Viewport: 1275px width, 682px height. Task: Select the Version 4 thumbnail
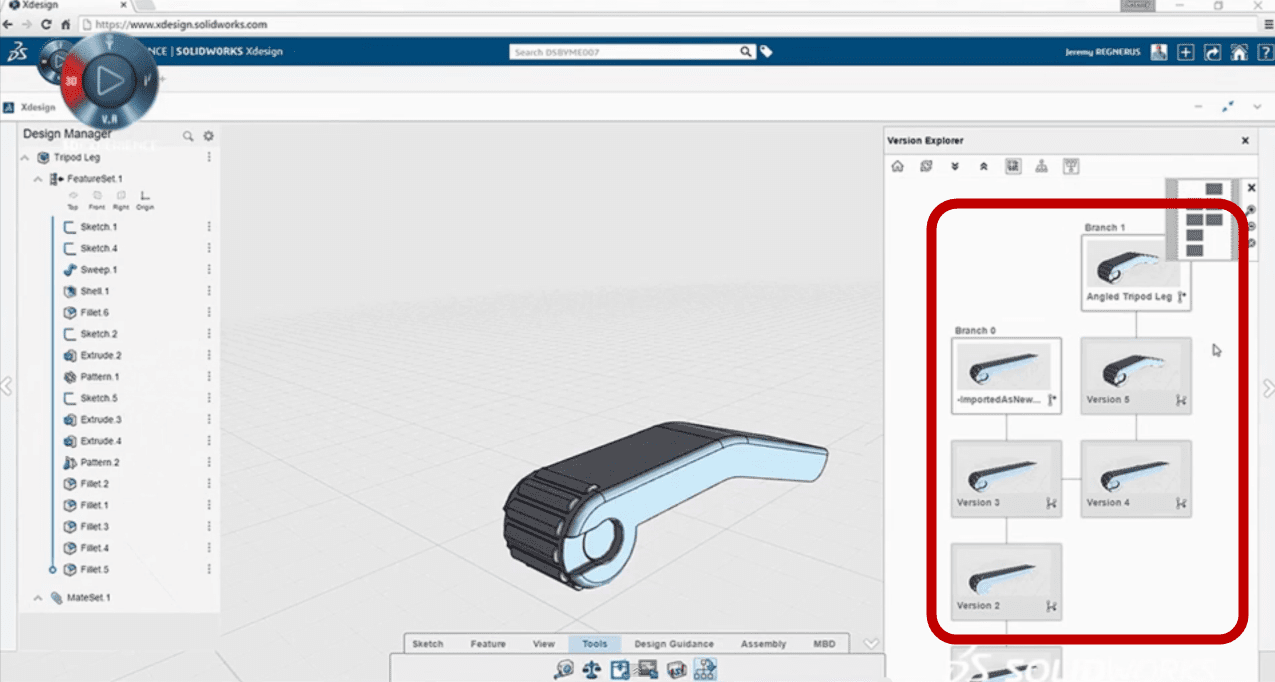pos(1135,478)
